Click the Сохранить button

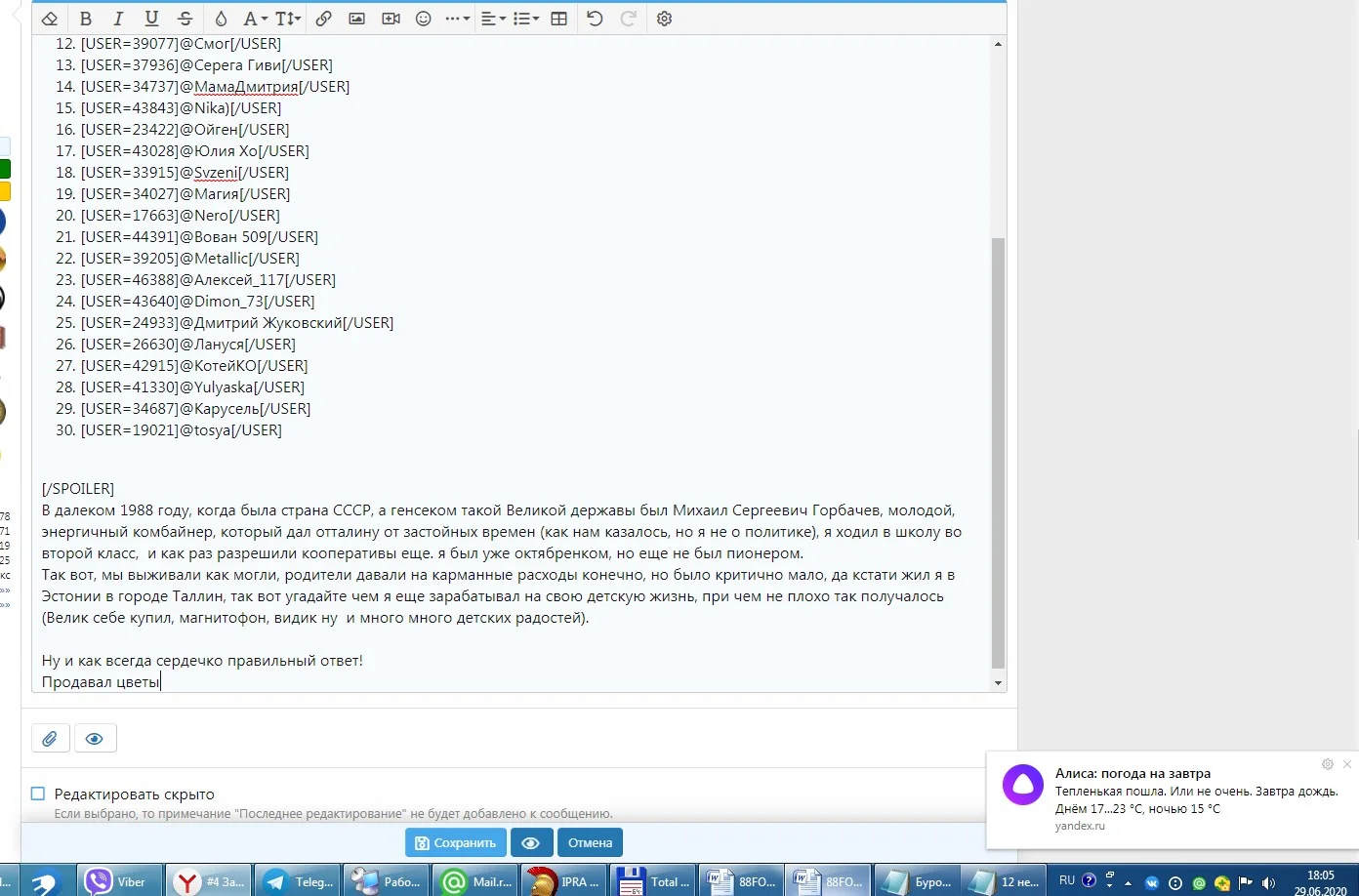pos(455,842)
